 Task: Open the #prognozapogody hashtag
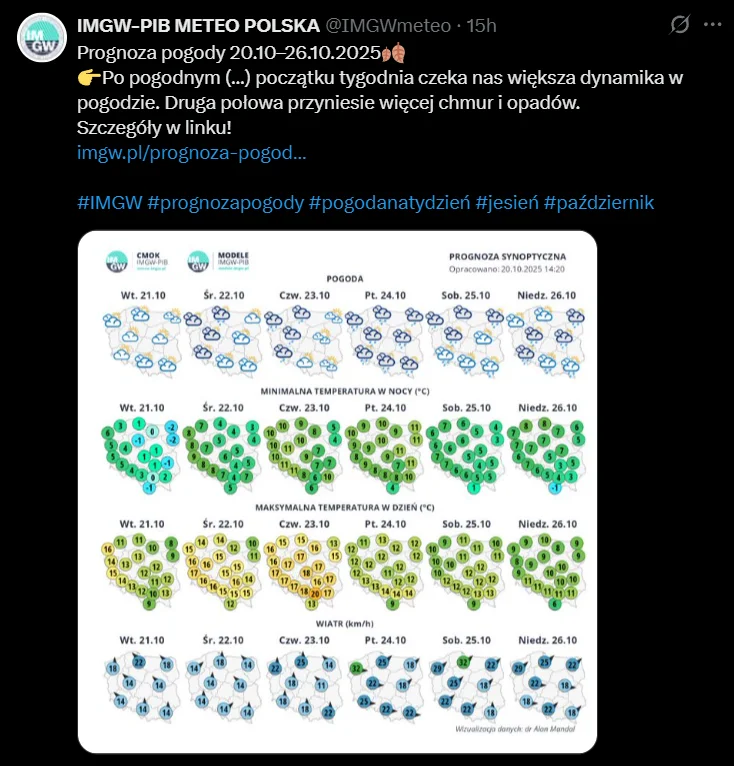tap(225, 202)
